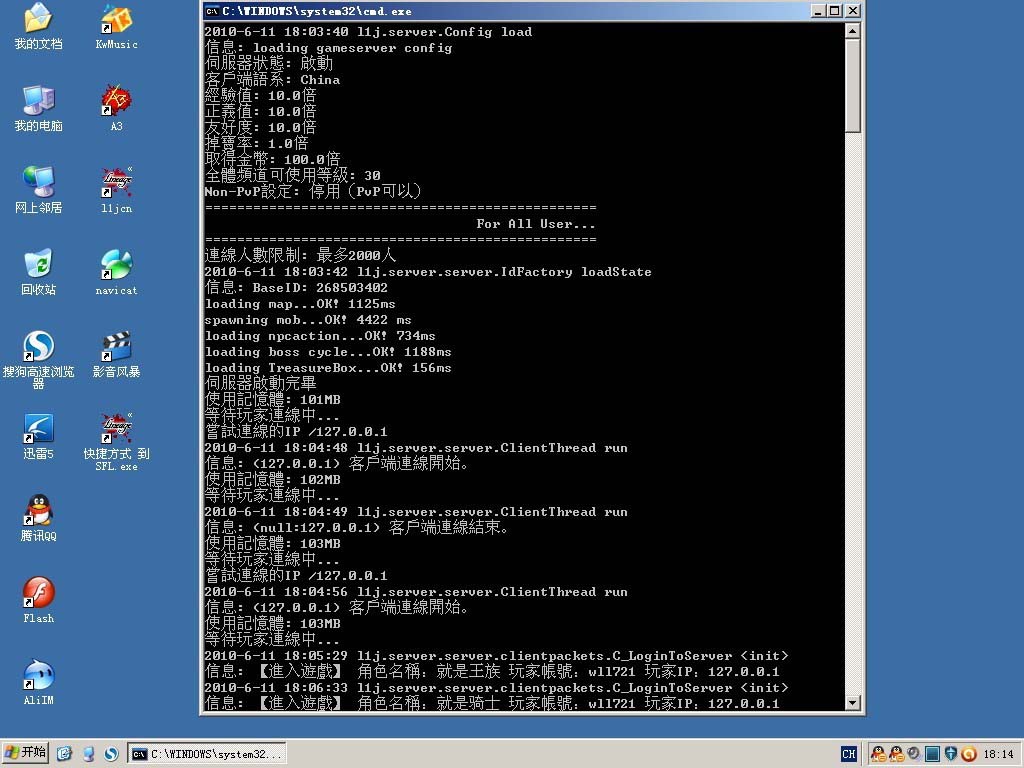This screenshot has width=1024, height=768.
Task: Launch the 腾讯QQ desktop icon
Action: [x=38, y=510]
